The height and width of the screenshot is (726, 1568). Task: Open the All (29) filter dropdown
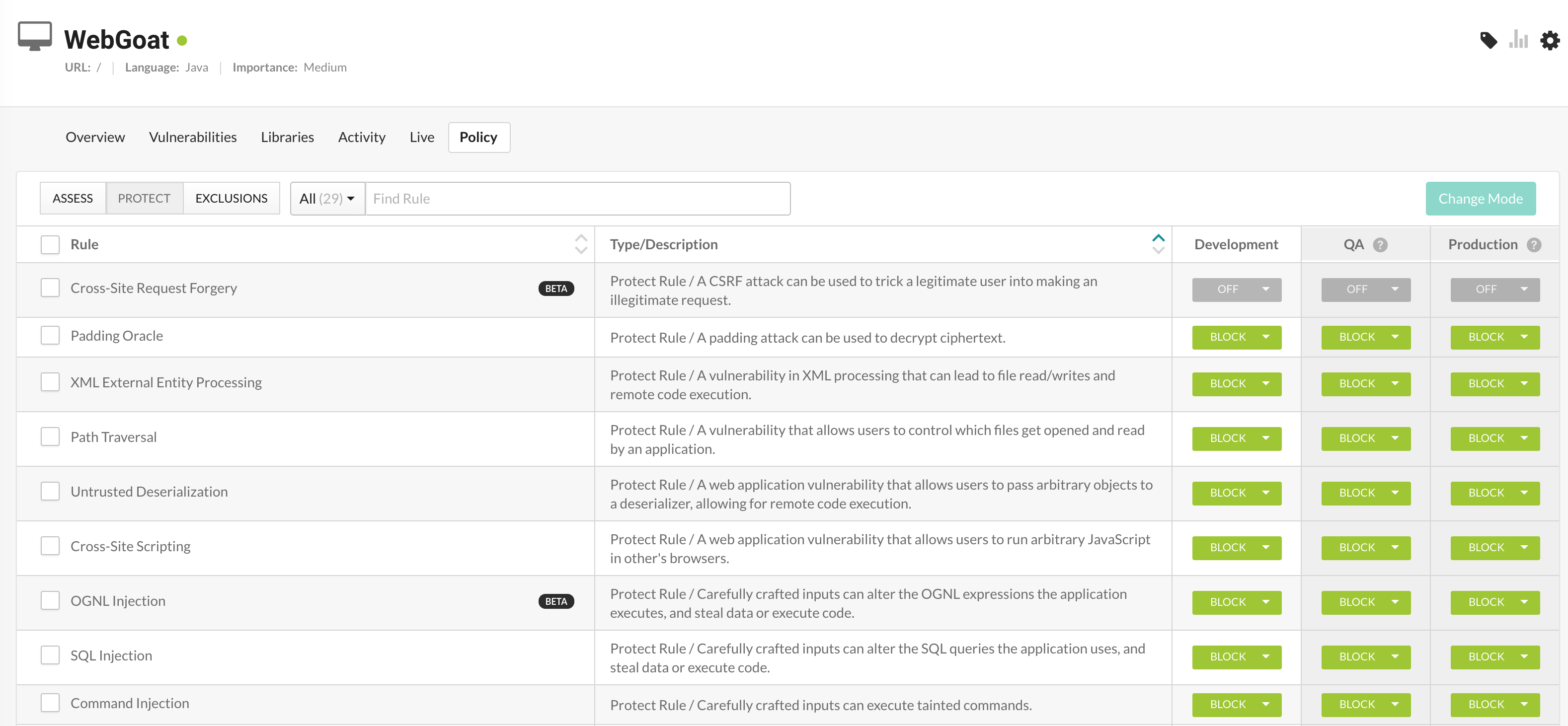coord(327,199)
